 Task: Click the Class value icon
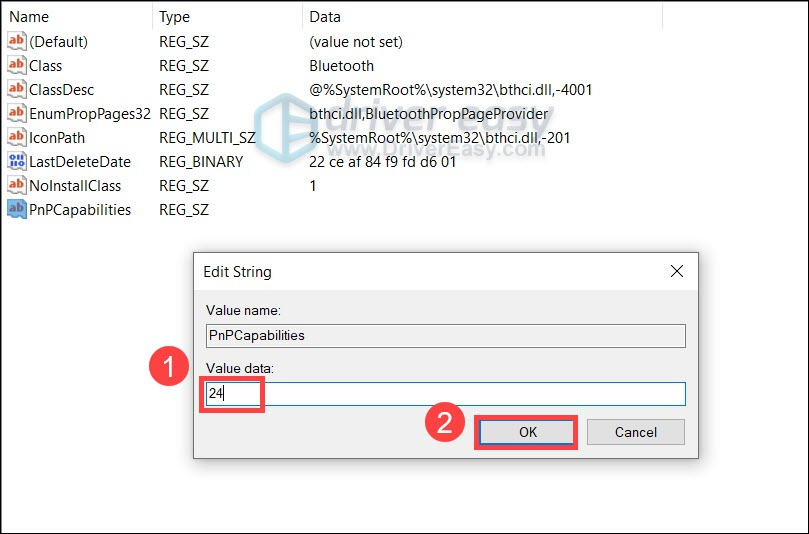point(16,65)
